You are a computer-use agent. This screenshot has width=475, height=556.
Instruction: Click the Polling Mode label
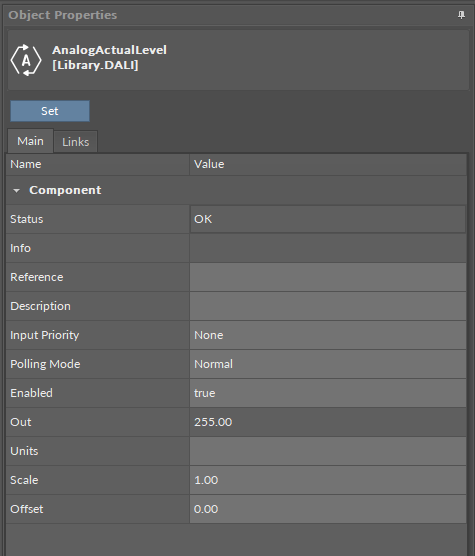click(x=45, y=364)
